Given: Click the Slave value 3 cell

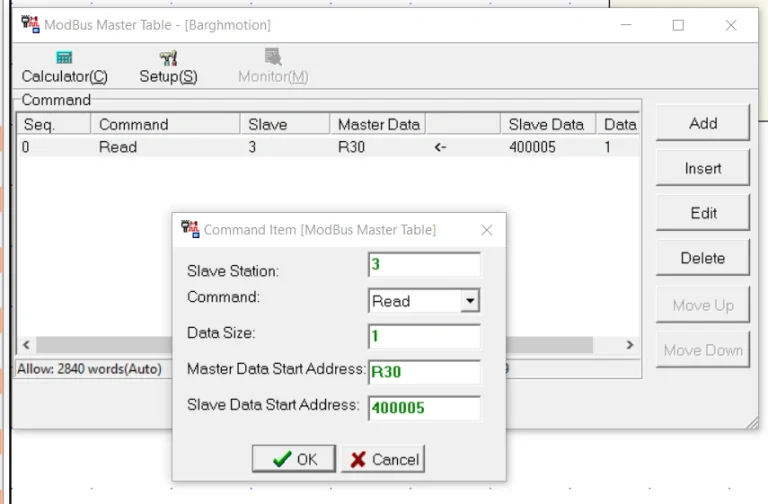Looking at the screenshot, I should [252, 147].
